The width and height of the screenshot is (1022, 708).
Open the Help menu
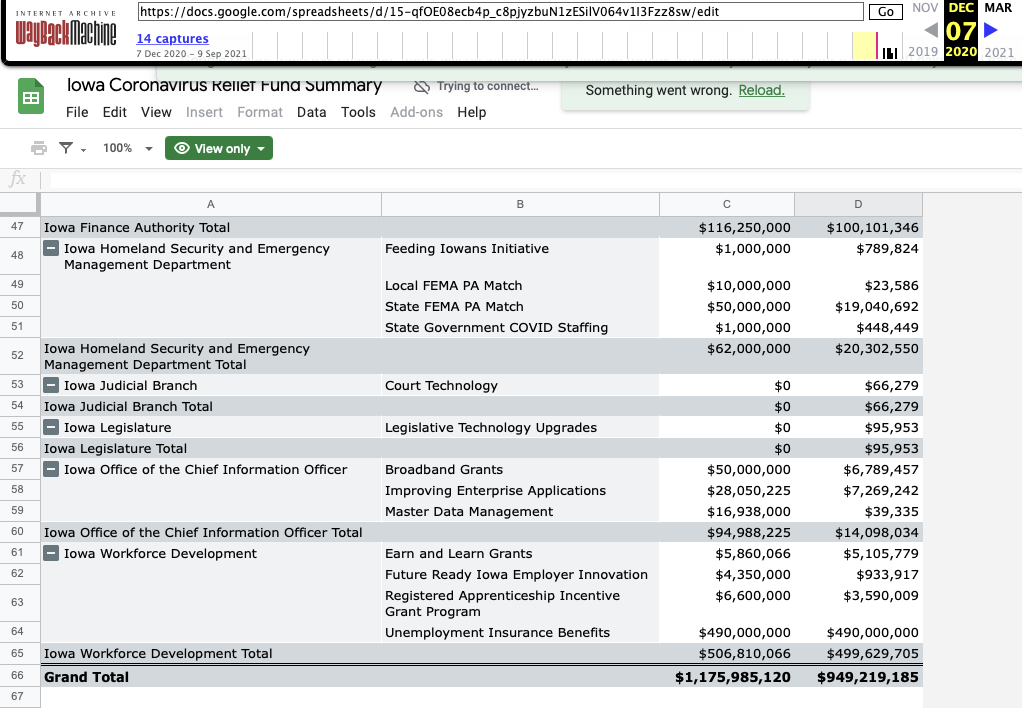[471, 112]
